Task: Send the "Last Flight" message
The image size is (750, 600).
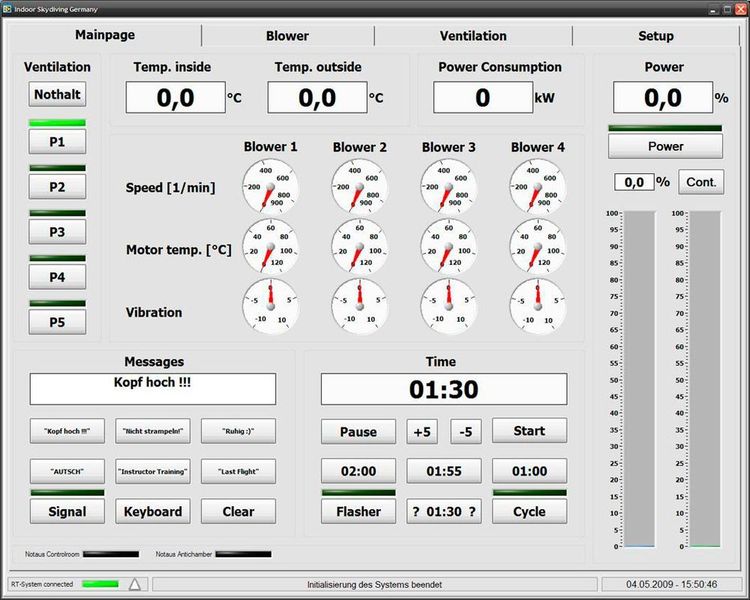Action: pyautogui.click(x=238, y=471)
